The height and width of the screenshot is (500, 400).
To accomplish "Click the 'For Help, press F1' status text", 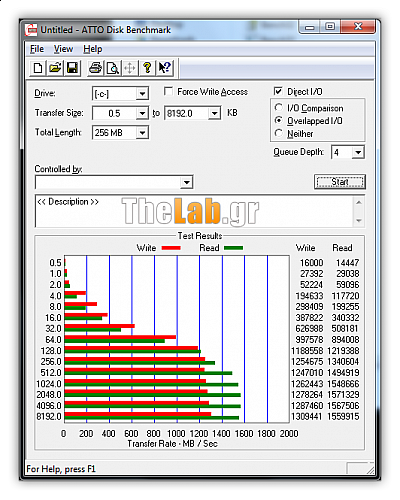I will tap(61, 469).
